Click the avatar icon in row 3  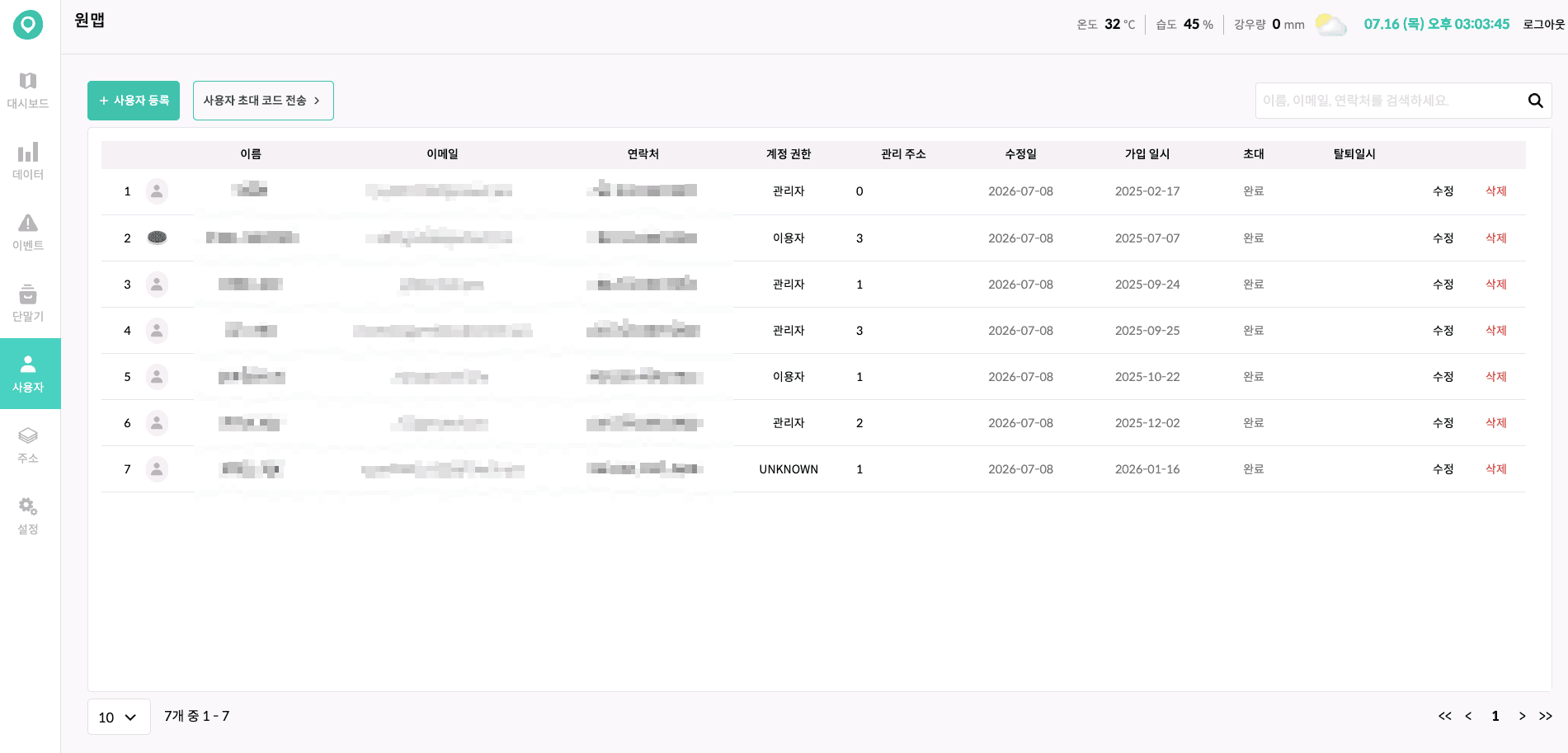[x=157, y=285]
